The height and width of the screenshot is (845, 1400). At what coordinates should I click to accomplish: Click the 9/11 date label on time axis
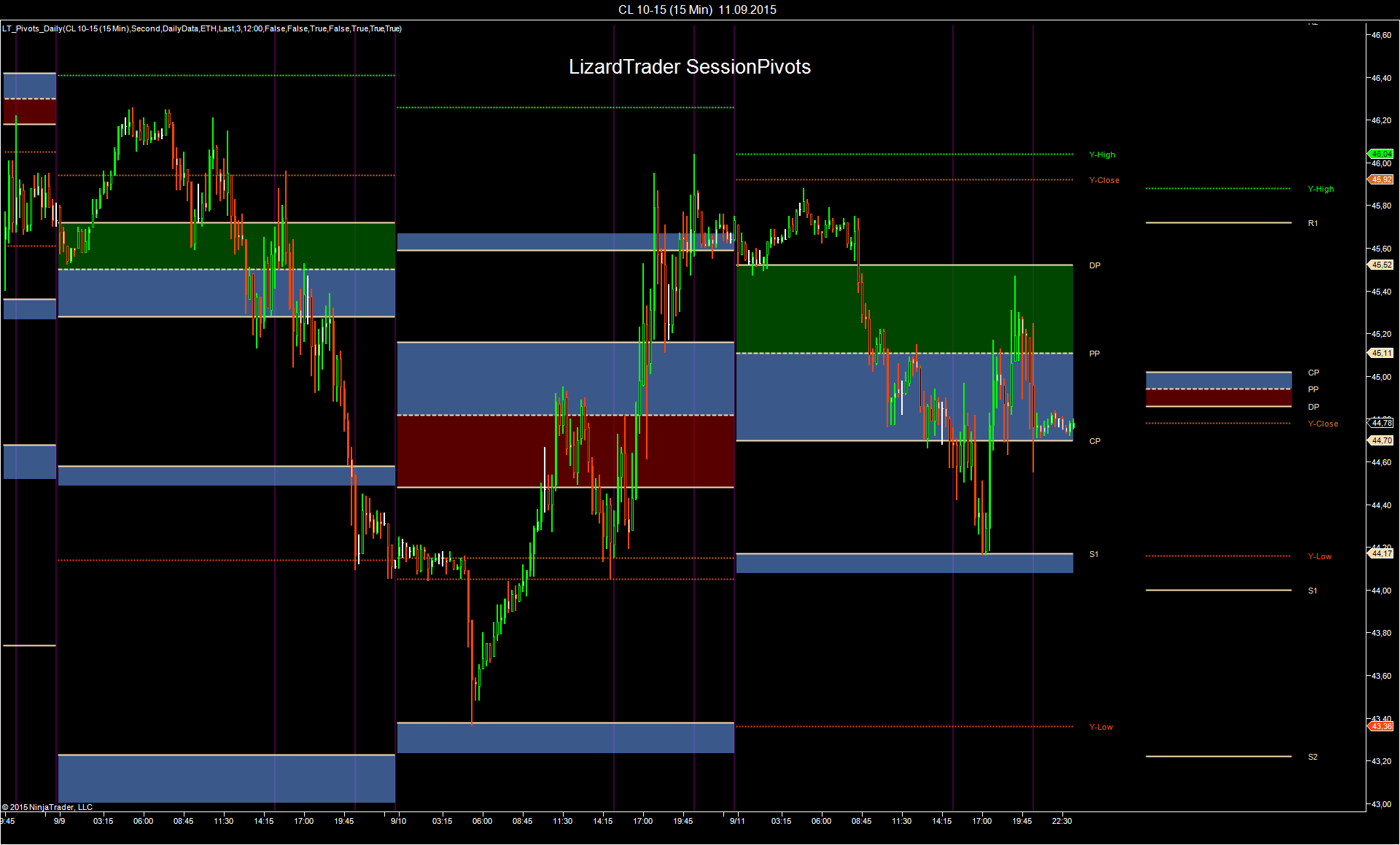click(737, 821)
